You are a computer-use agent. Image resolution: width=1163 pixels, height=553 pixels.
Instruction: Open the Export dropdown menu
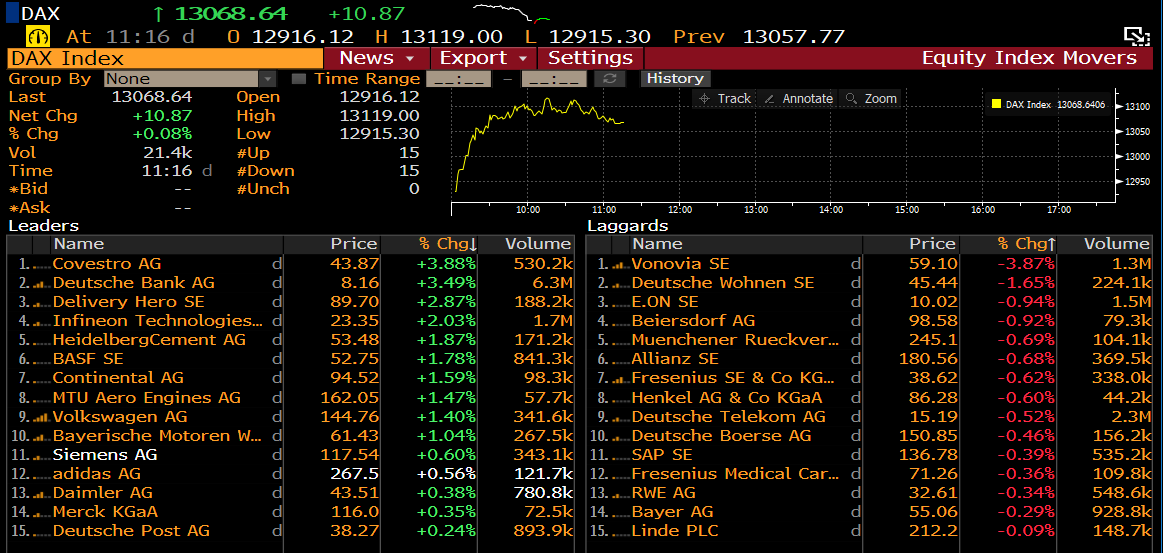(x=484, y=58)
